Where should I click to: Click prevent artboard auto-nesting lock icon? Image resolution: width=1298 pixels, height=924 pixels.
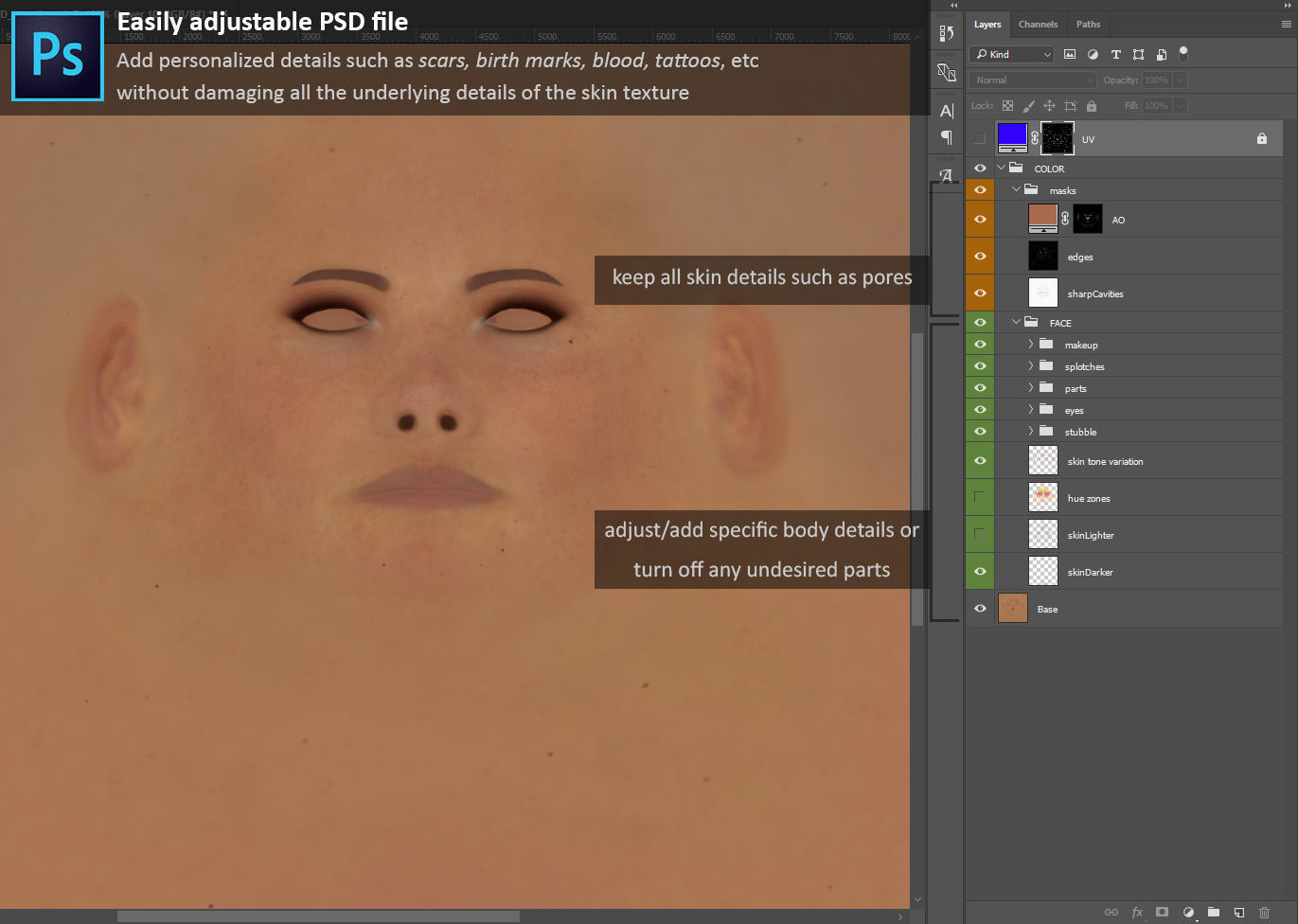pyautogui.click(x=1071, y=106)
